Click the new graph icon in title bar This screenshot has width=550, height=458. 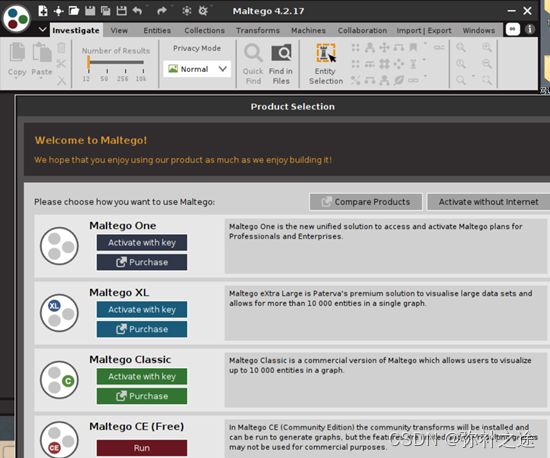[x=43, y=11]
